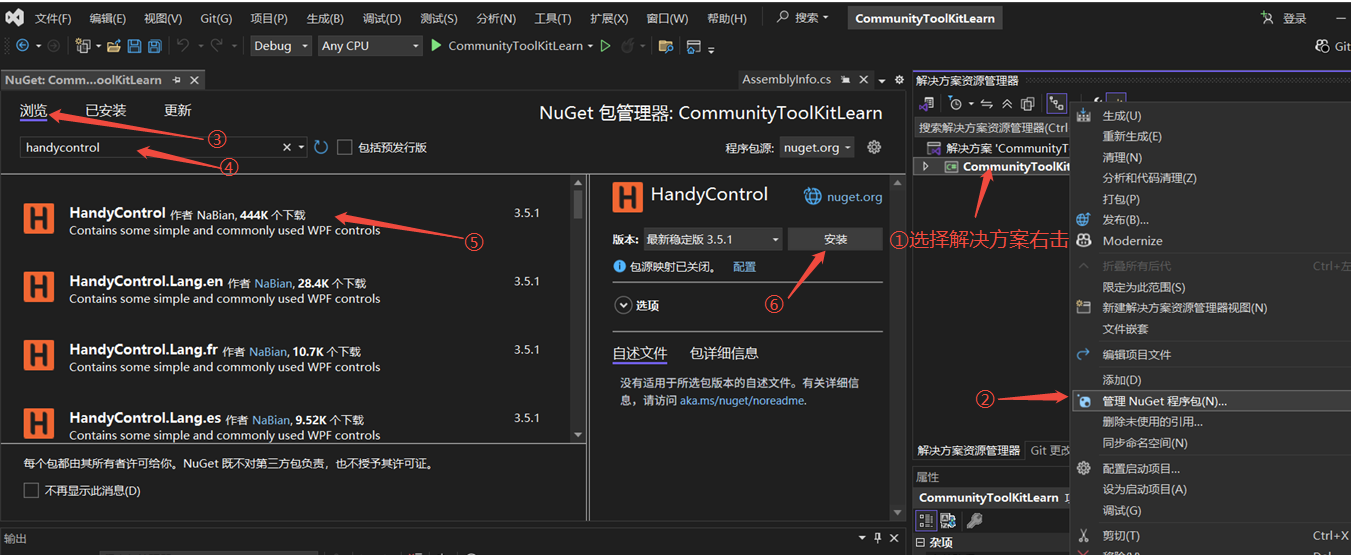This screenshot has height=555, width=1351.
Task: Toggle the track active item icon
Action: point(1057,103)
